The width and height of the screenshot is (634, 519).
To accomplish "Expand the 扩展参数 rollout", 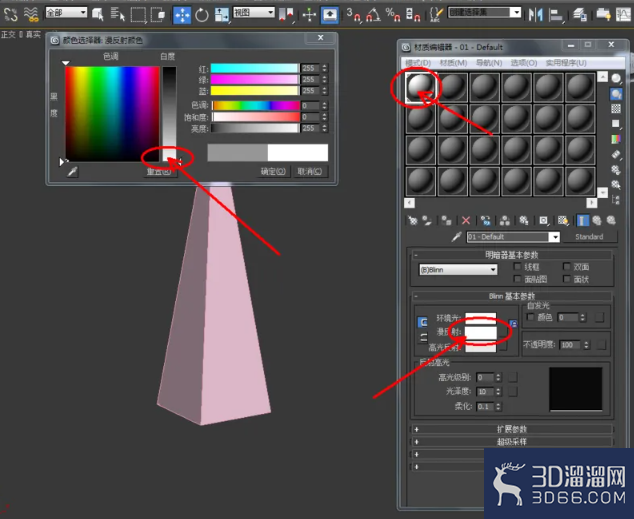I will (x=511, y=429).
